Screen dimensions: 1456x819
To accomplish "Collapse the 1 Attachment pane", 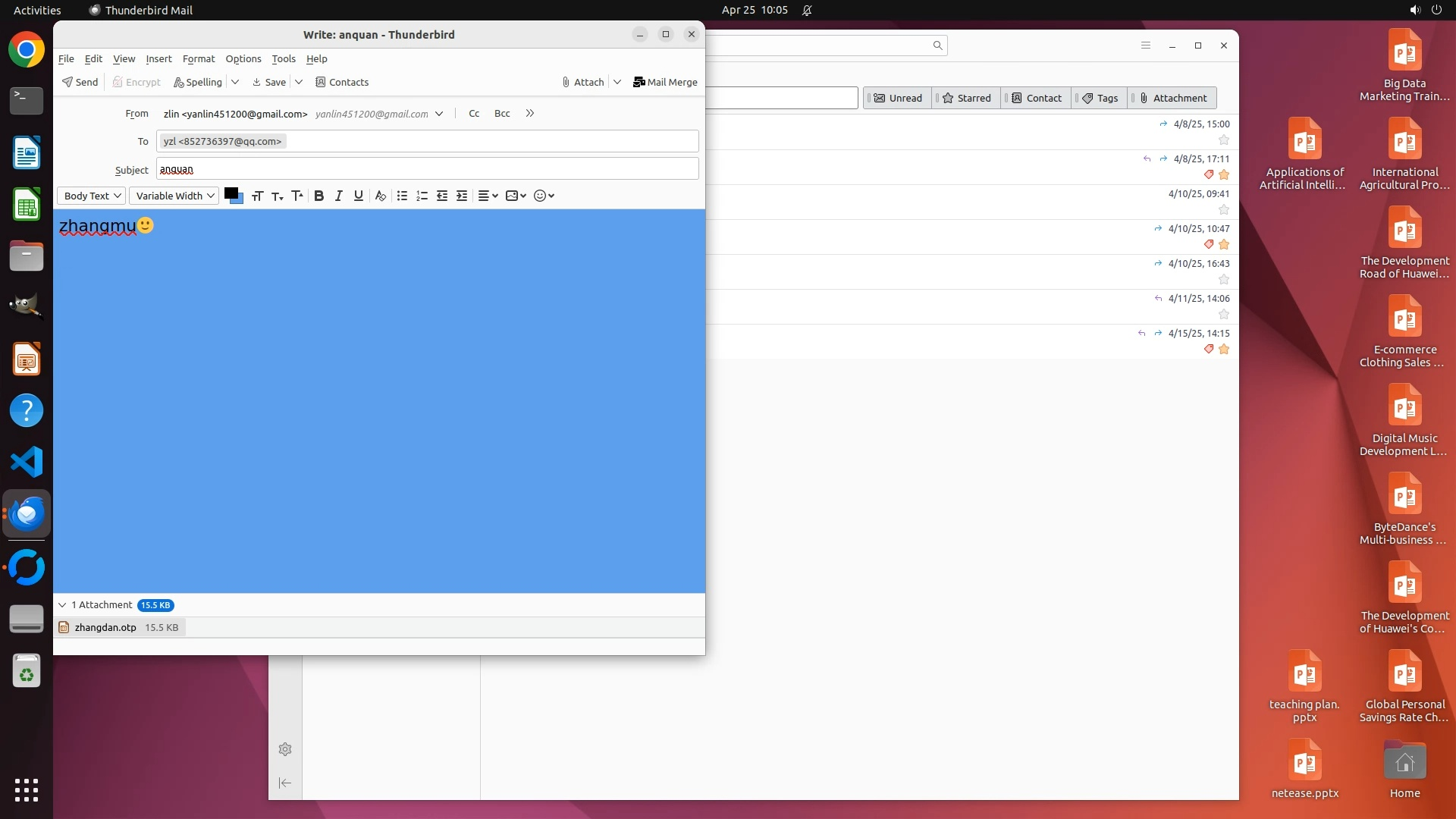I will click(62, 605).
